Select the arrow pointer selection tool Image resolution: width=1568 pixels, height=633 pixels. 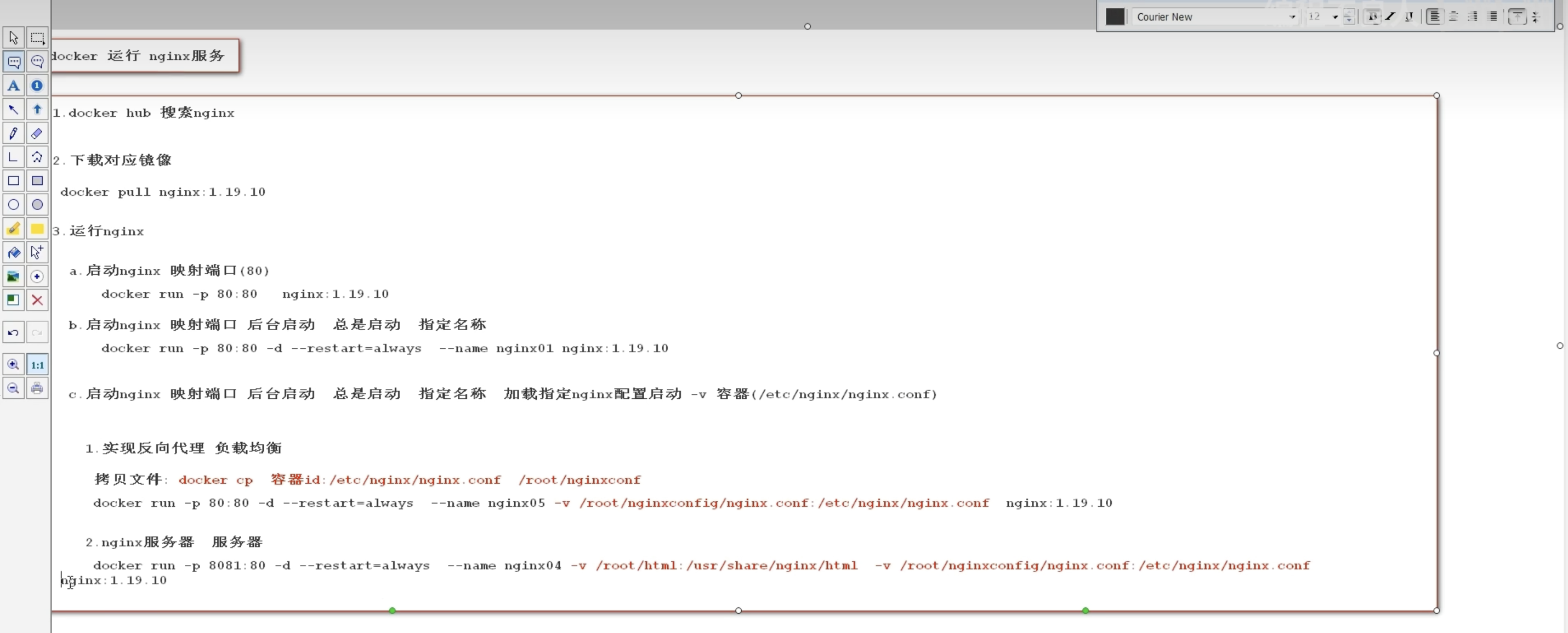[x=13, y=38]
